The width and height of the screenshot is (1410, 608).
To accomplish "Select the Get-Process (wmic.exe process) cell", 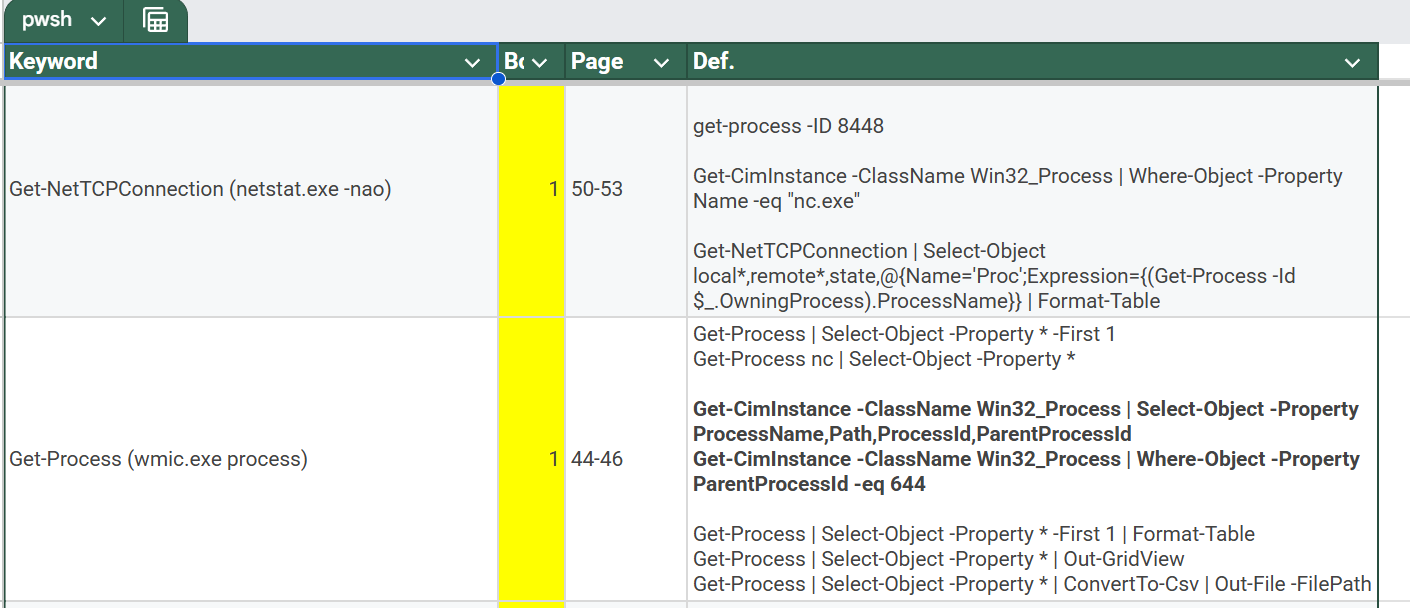I will pyautogui.click(x=158, y=459).
